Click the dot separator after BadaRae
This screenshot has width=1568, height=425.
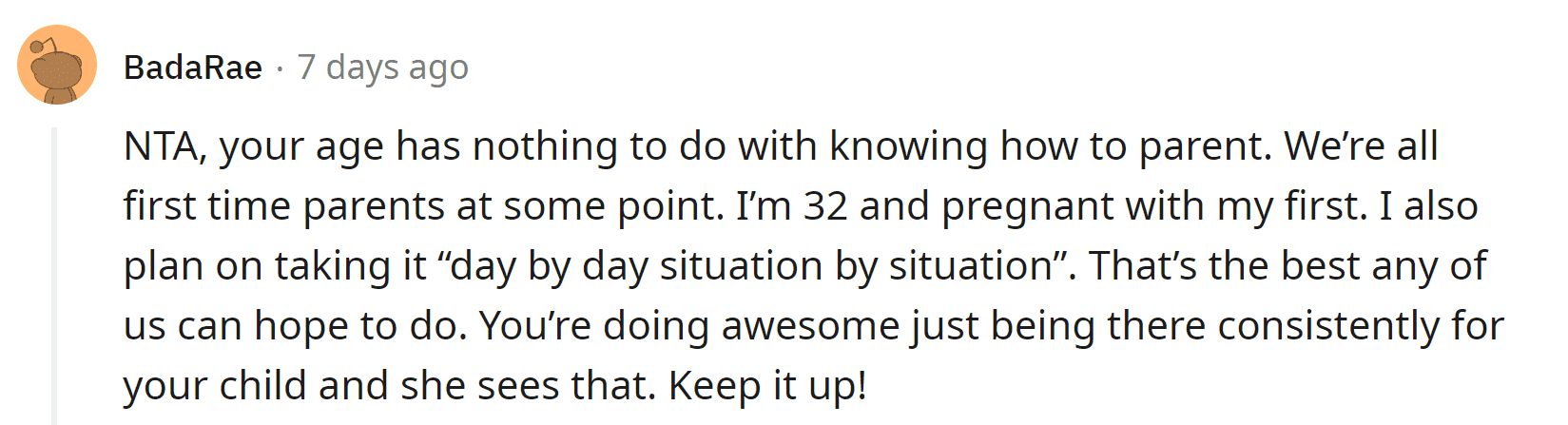pos(280,68)
